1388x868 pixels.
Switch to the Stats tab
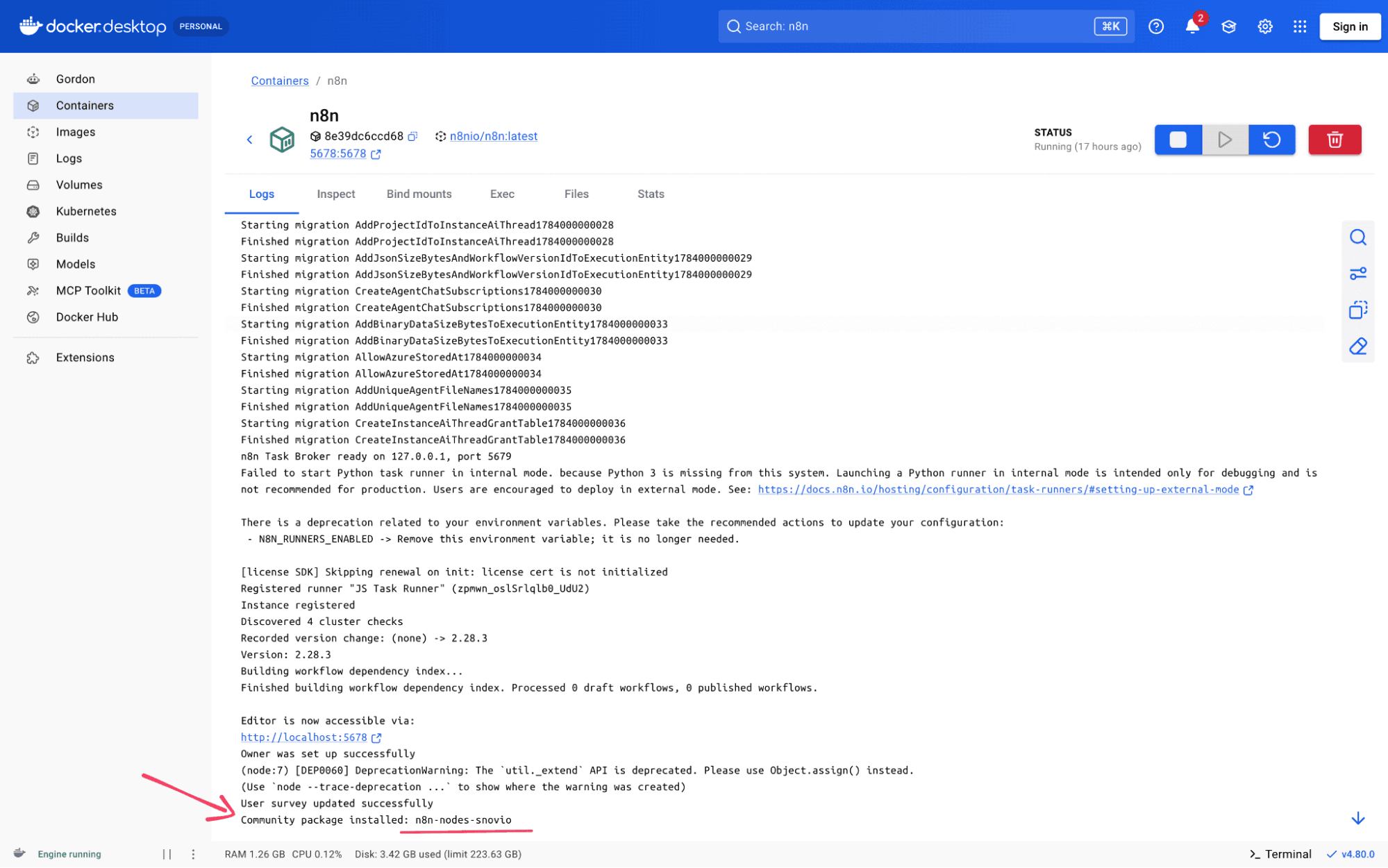tap(651, 194)
